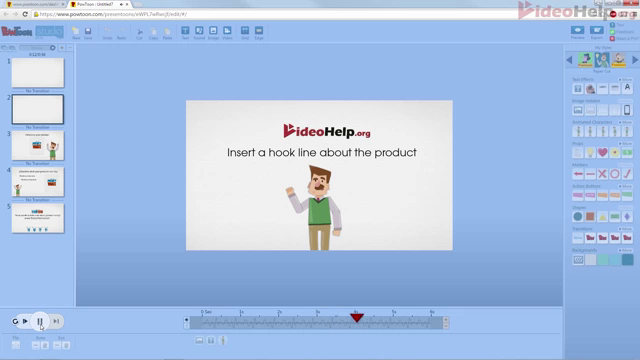Expand More under Transitions
The image size is (640, 360).
click(x=625, y=229)
